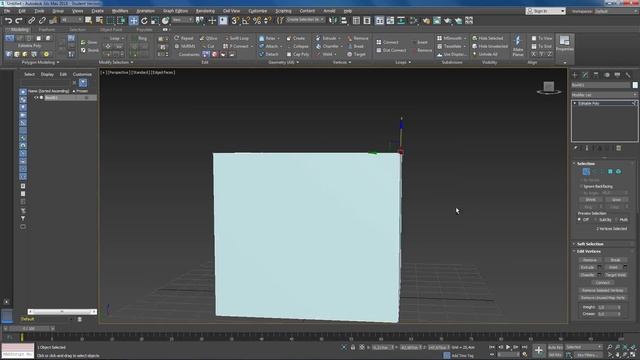The image size is (640, 360).
Task: Activate the Select and Rotate tool
Action: pos(144,20)
